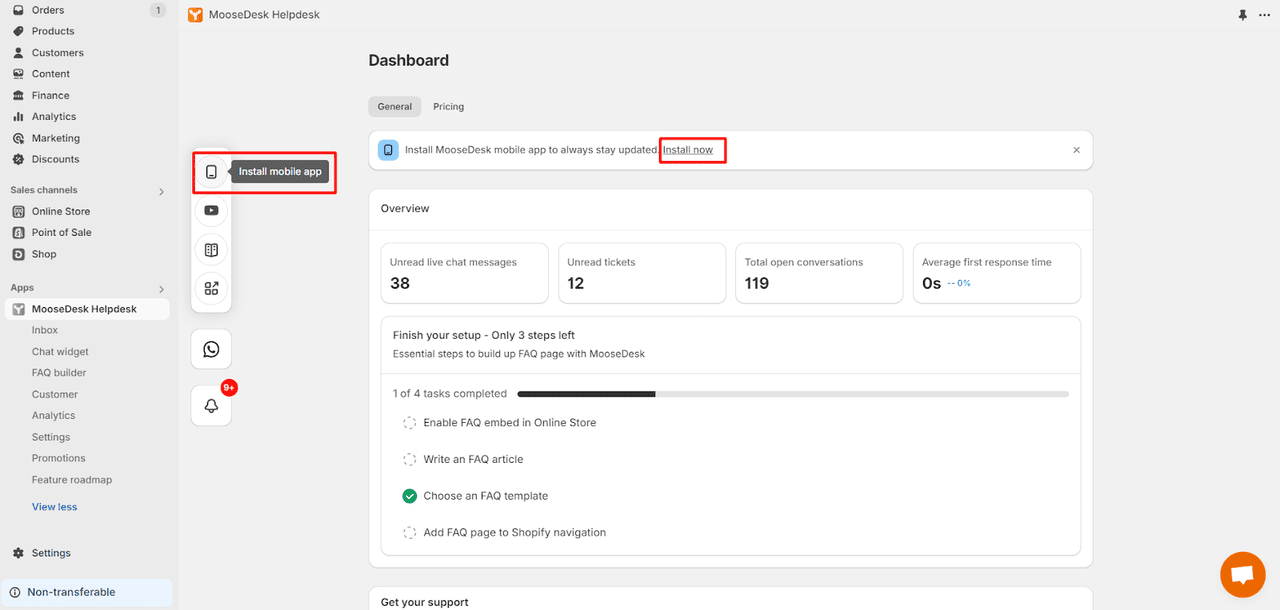Click 'Finish your setup - Only 3 steps left'
The width and height of the screenshot is (1280, 610).
tap(484, 336)
